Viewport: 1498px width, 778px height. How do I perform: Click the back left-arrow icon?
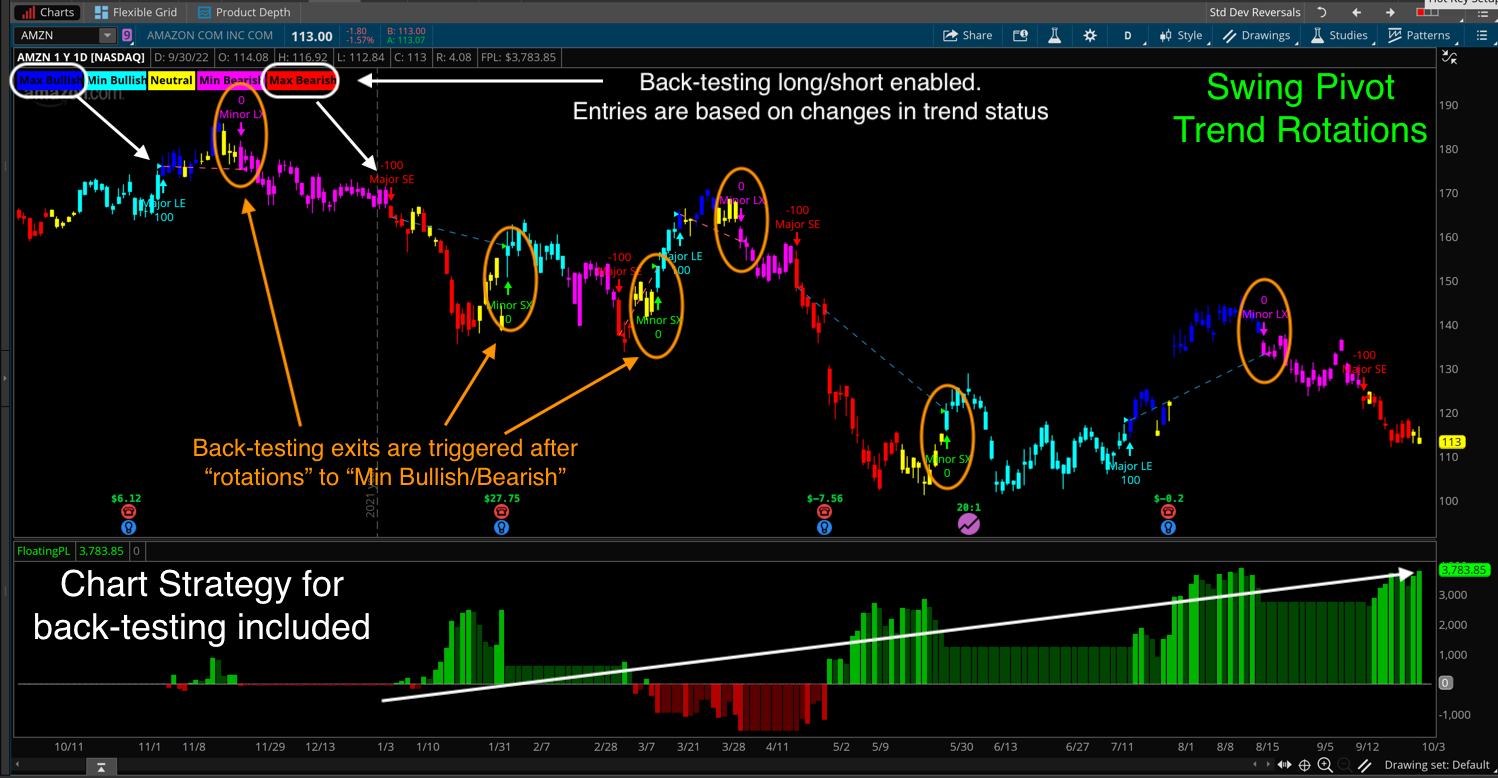pyautogui.click(x=1356, y=12)
